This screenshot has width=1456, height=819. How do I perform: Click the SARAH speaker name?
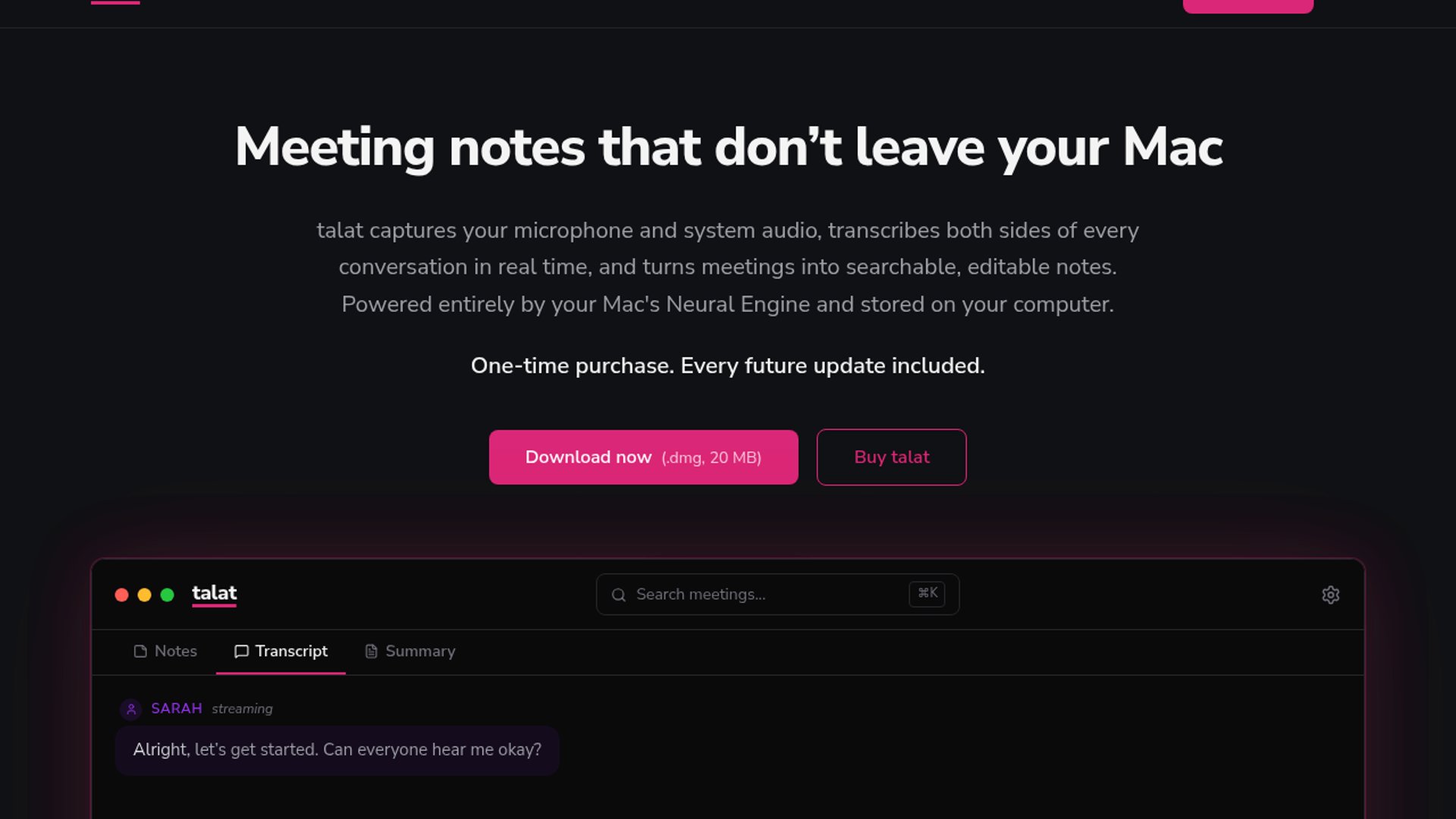click(176, 708)
